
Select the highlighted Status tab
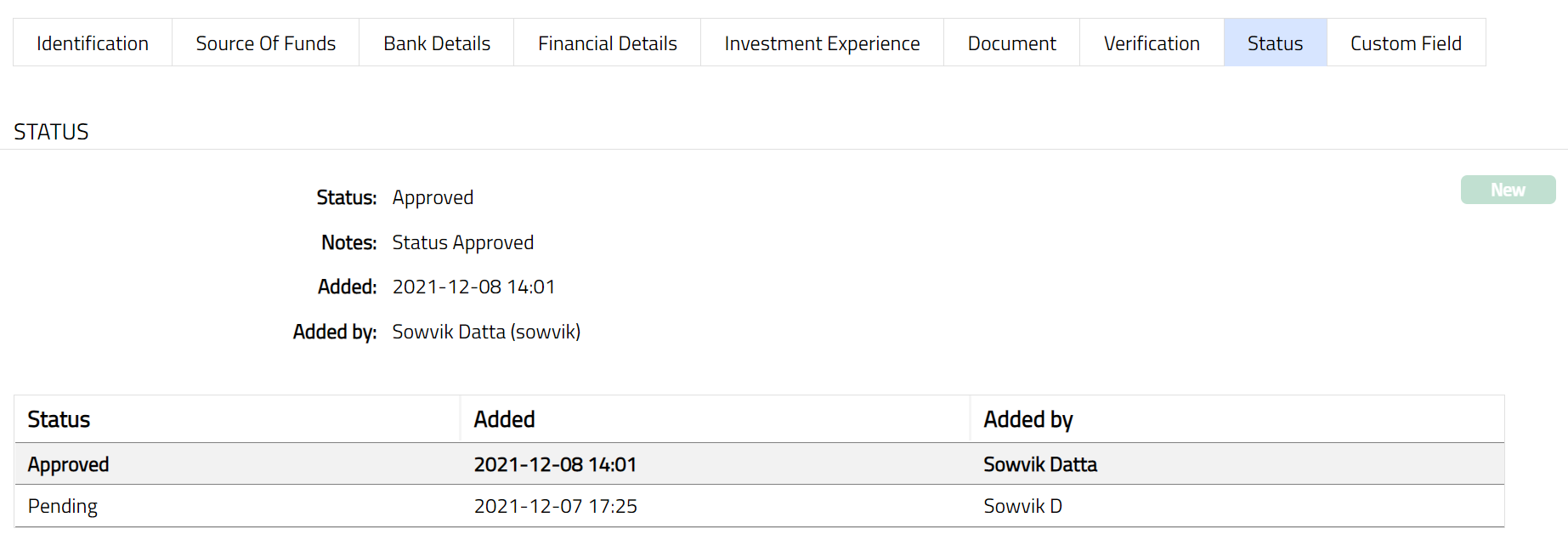(1275, 43)
